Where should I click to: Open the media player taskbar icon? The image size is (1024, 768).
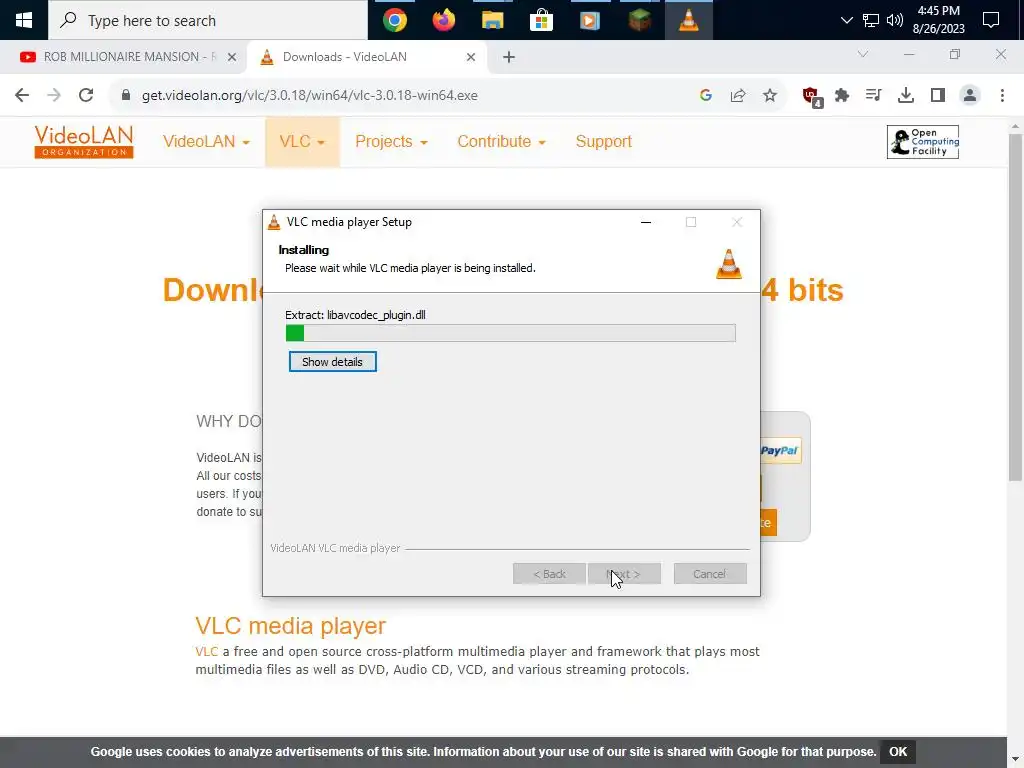click(x=590, y=20)
